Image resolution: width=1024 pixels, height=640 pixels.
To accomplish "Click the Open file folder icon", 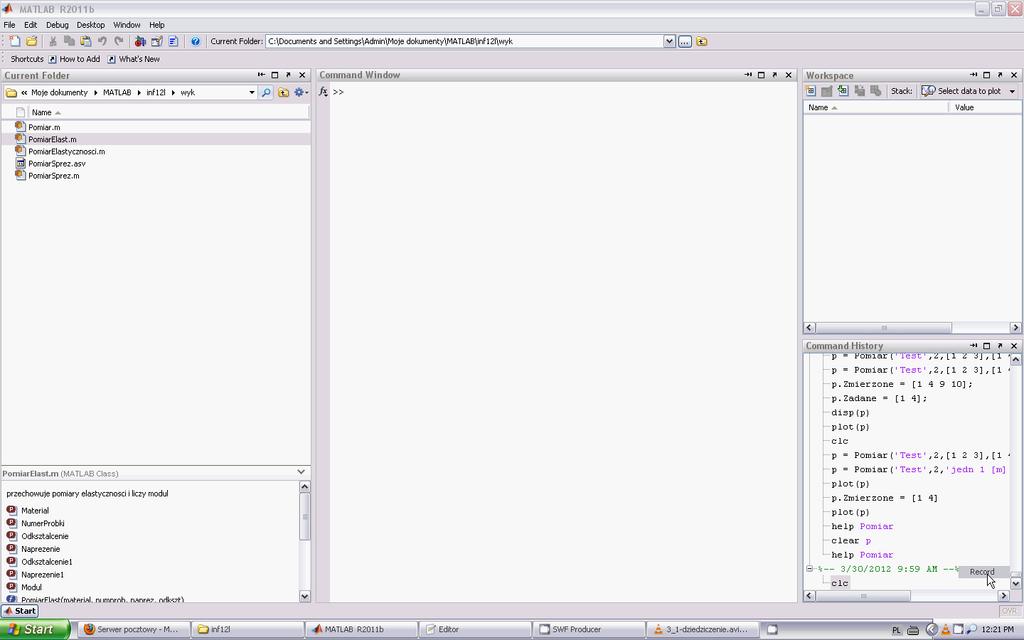I will [x=31, y=41].
